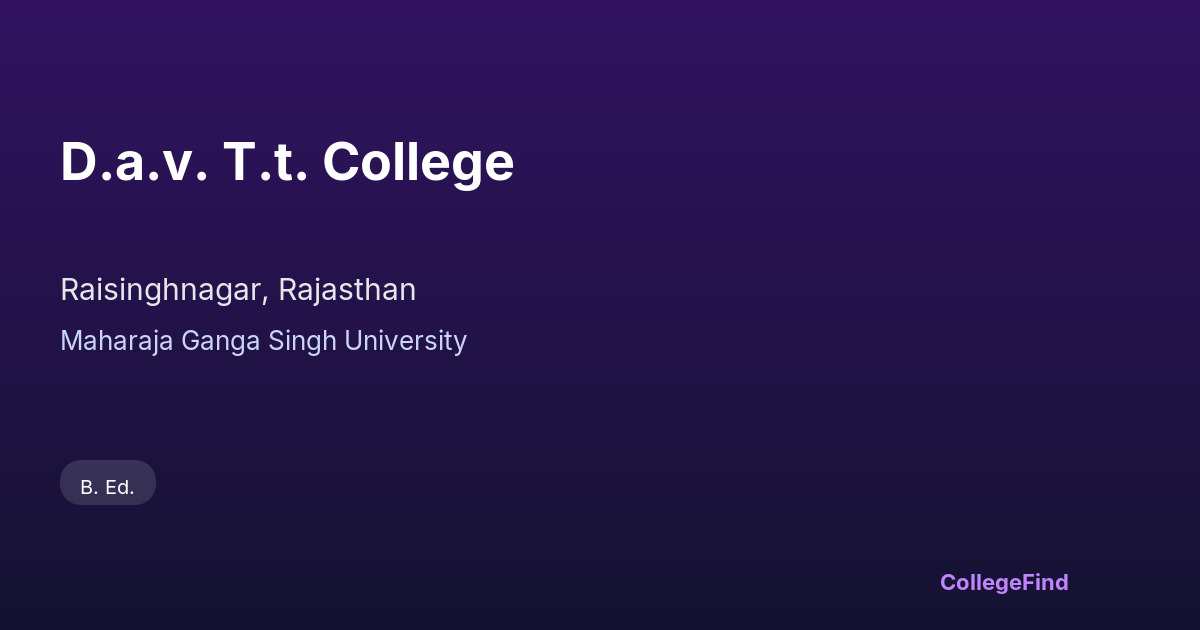Click "Ed." inside the course pill
This screenshot has width=1200, height=630.
pyautogui.click(x=120, y=487)
